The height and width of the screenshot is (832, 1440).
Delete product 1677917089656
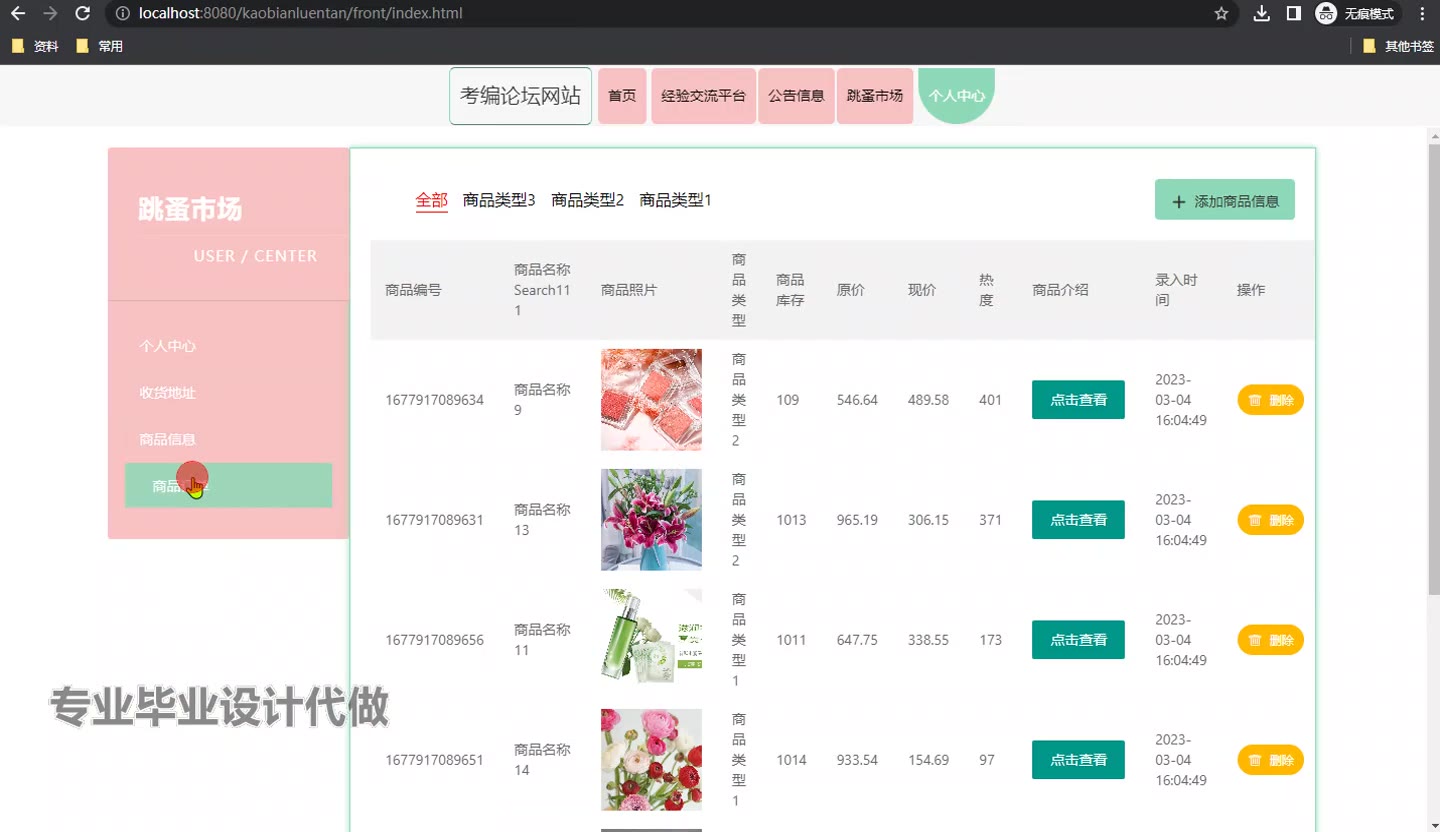click(x=1271, y=640)
